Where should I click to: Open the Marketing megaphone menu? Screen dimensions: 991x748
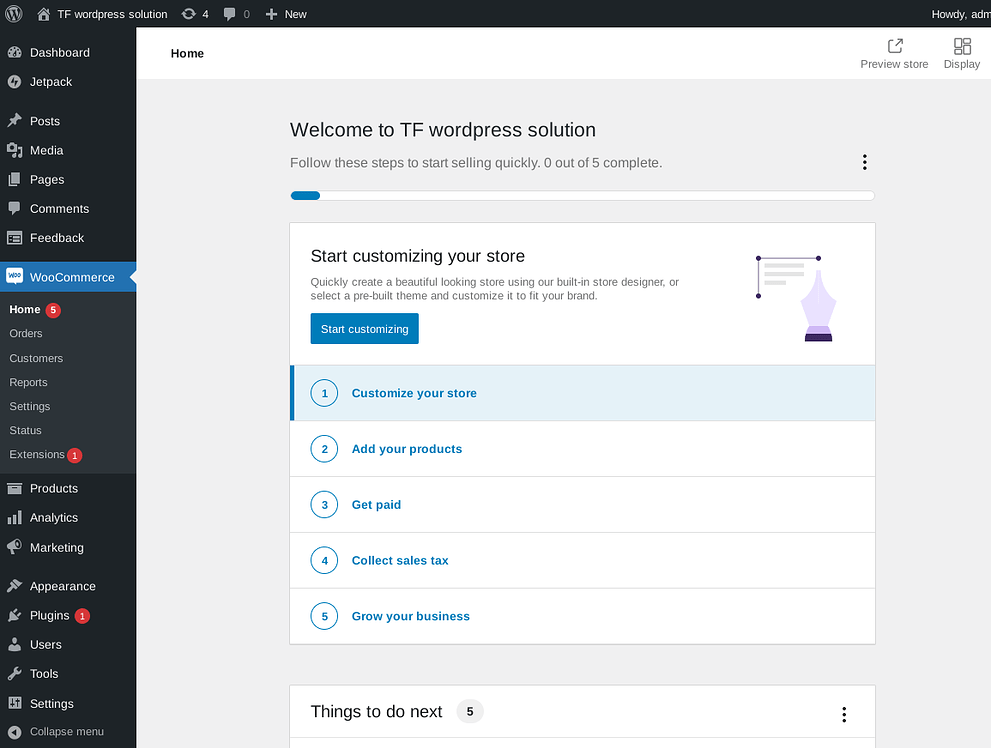click(x=15, y=548)
